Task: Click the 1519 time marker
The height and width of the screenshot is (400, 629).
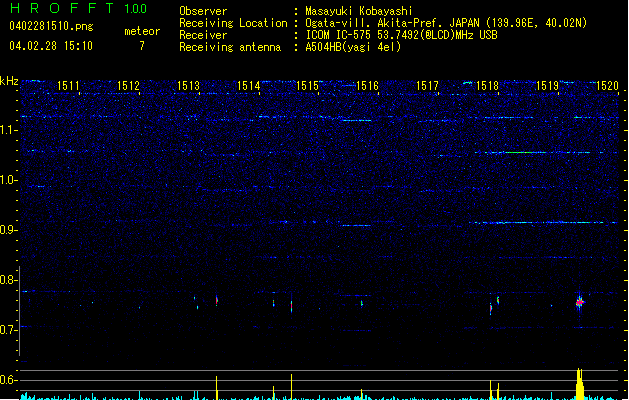Action: pyautogui.click(x=547, y=86)
